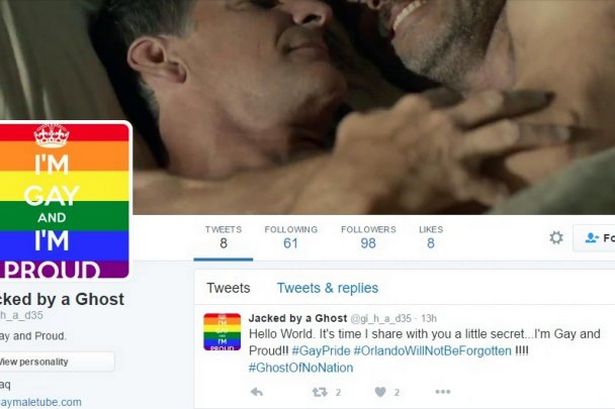Click the reply arrow icon under the tweet
The width and height of the screenshot is (615, 409).
[257, 392]
